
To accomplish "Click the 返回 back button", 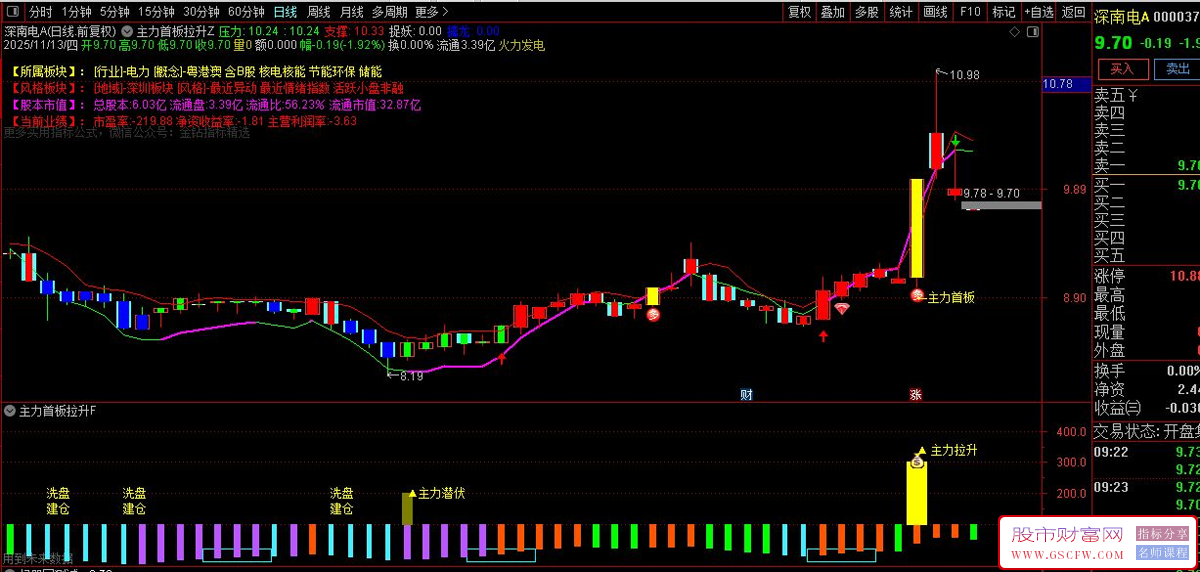I will (x=1073, y=12).
